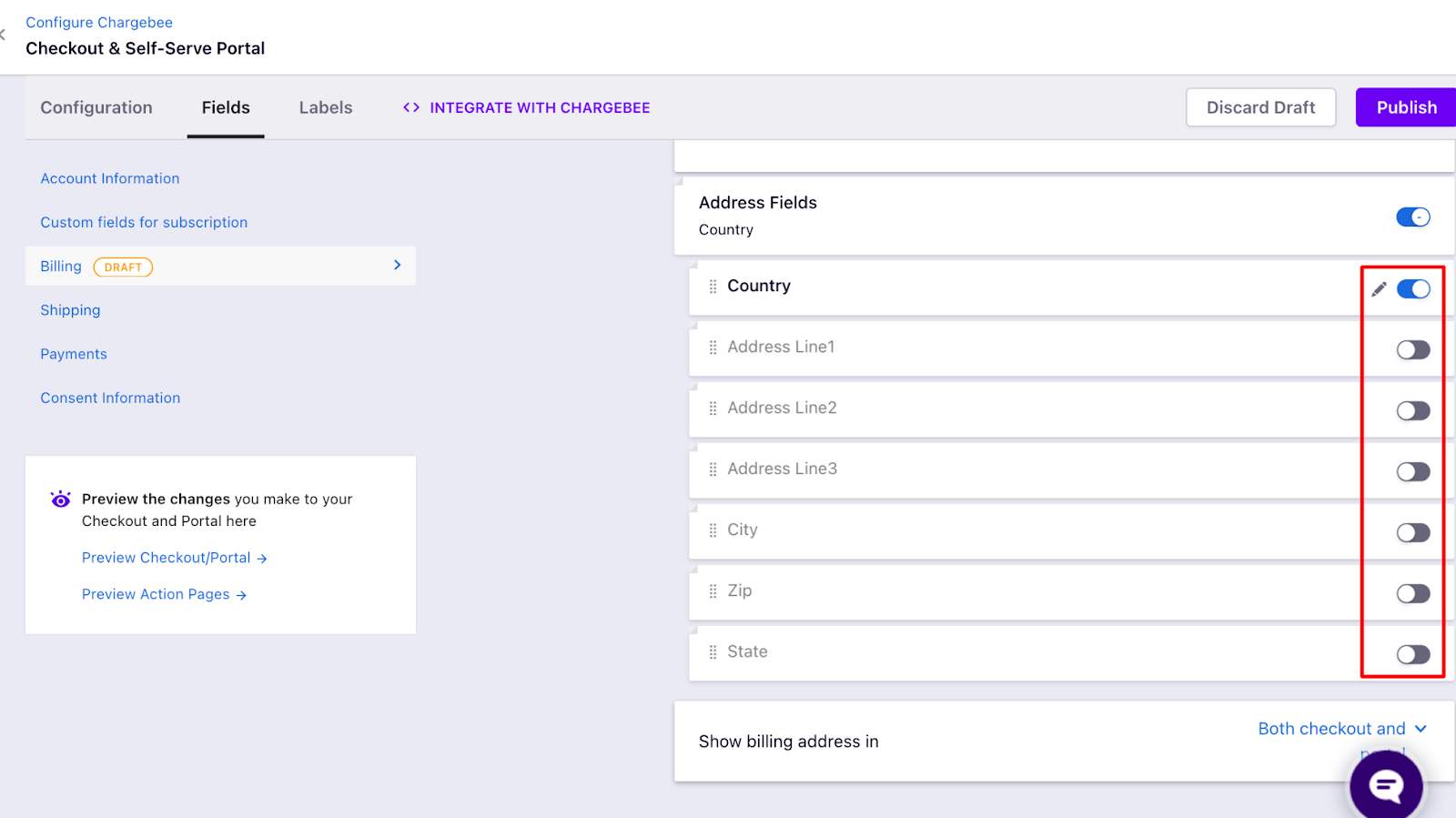Disable the Country field toggle

click(x=1412, y=289)
